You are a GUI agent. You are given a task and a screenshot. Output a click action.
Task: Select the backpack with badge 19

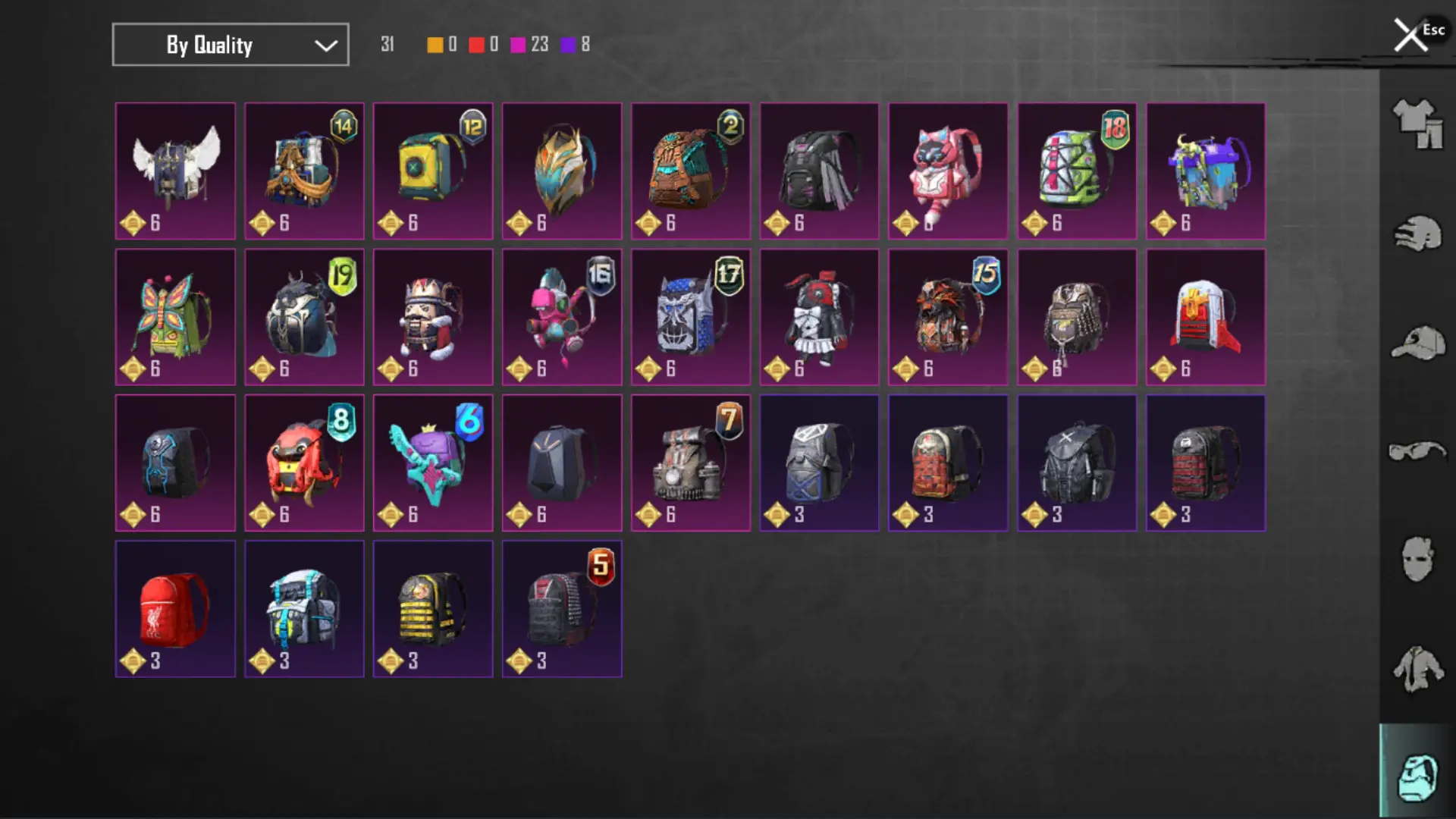click(x=304, y=317)
